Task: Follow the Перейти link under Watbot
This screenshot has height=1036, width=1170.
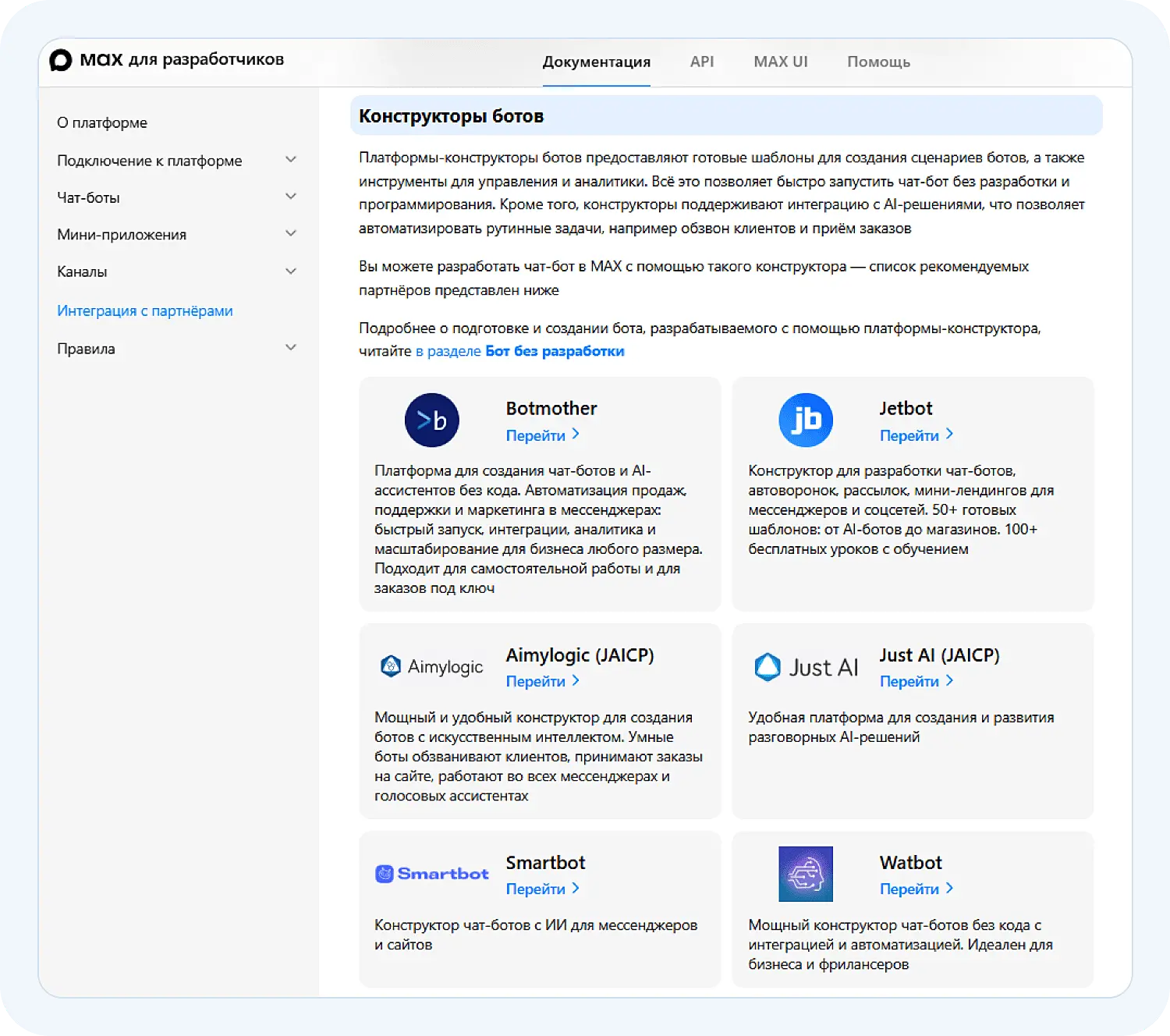Action: (x=909, y=889)
